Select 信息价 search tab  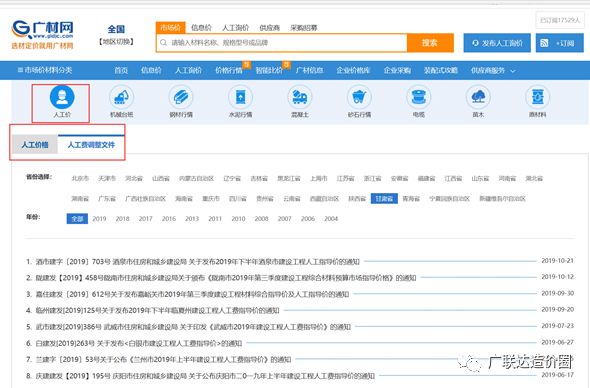click(x=201, y=27)
